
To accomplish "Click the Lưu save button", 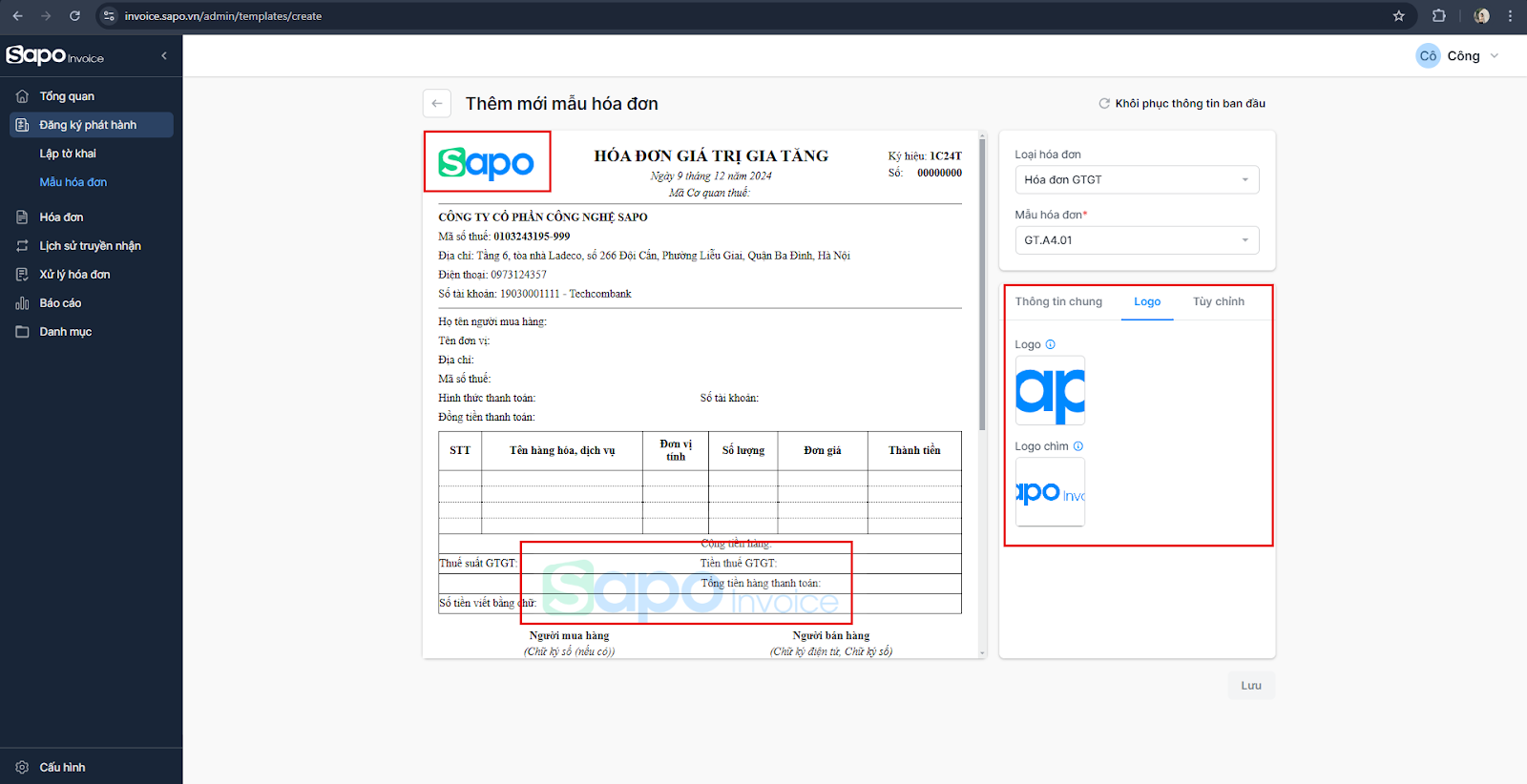I will coord(1251,686).
